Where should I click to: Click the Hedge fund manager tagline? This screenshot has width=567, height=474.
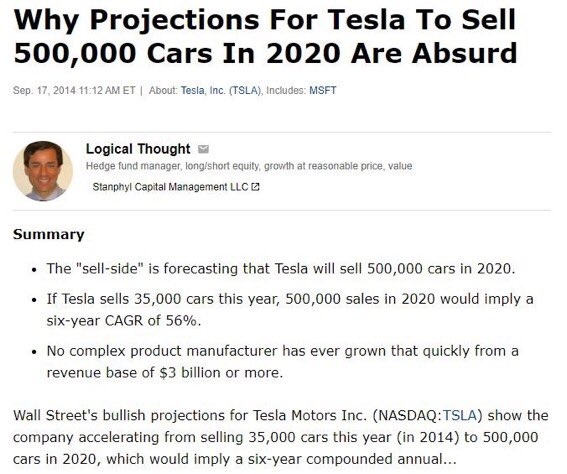pyautogui.click(x=249, y=166)
